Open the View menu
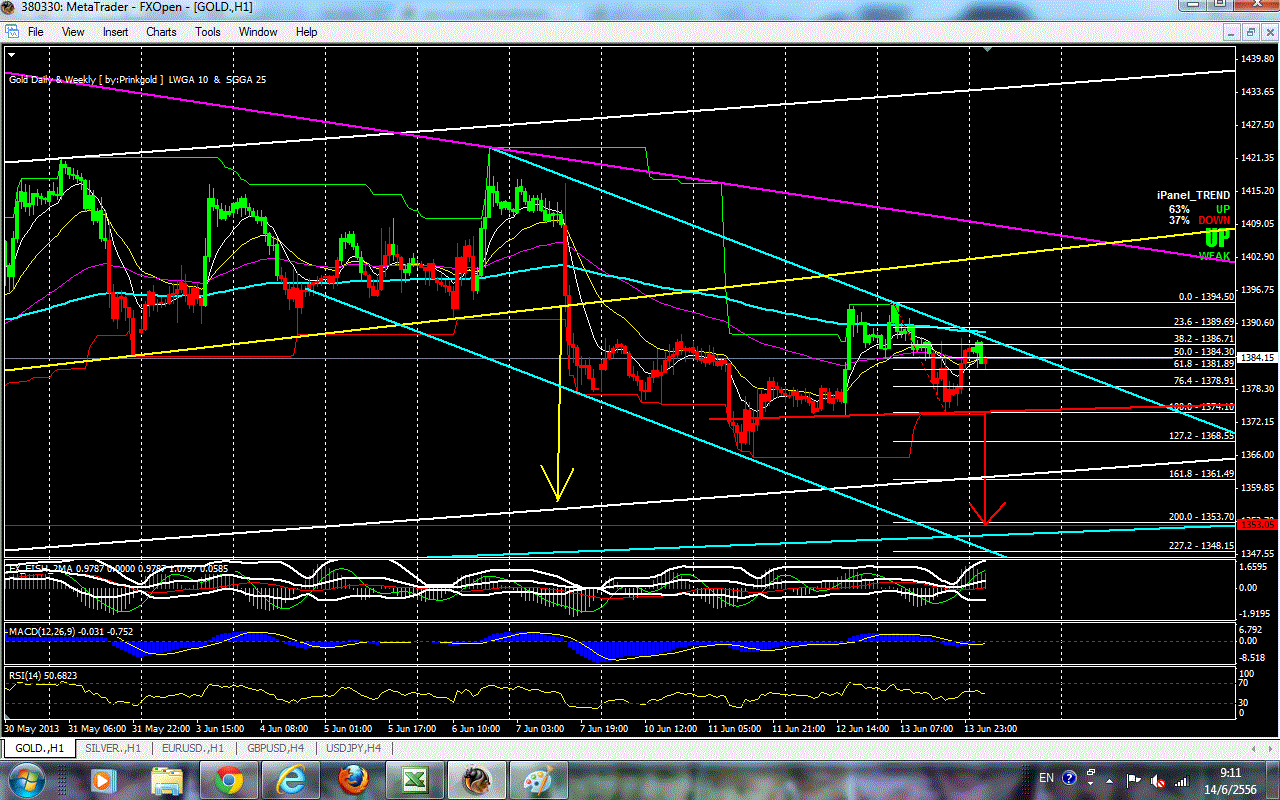 (x=73, y=32)
